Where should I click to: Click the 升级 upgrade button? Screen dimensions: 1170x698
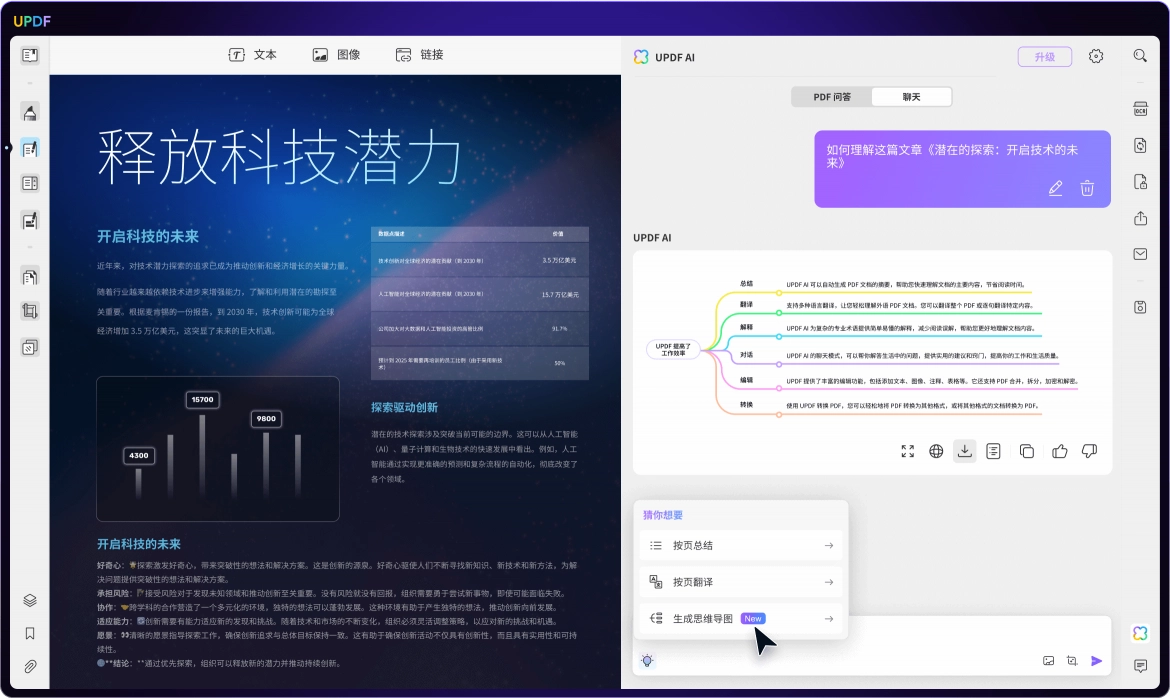tap(1045, 57)
